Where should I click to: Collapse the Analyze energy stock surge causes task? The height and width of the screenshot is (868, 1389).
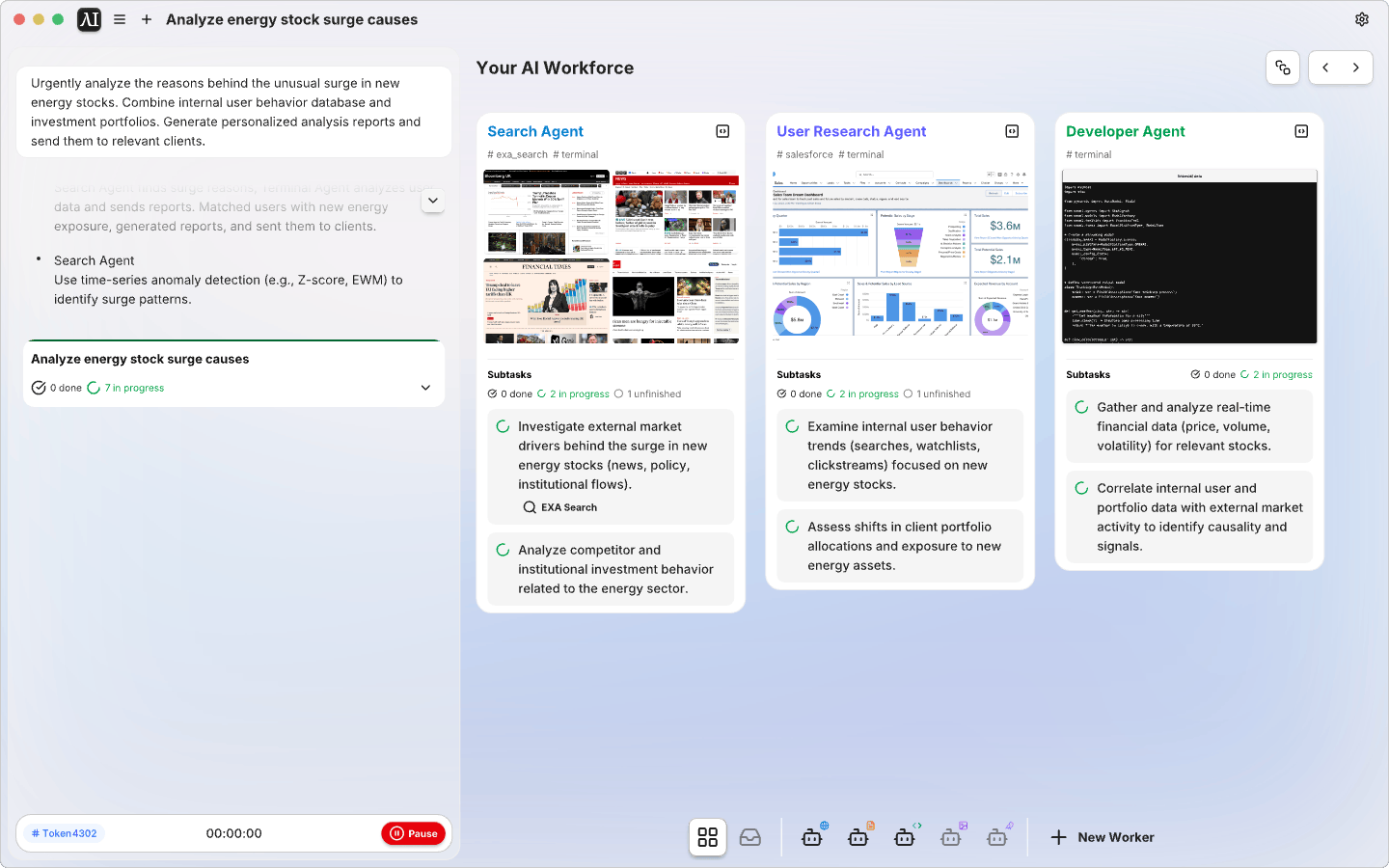coord(425,387)
